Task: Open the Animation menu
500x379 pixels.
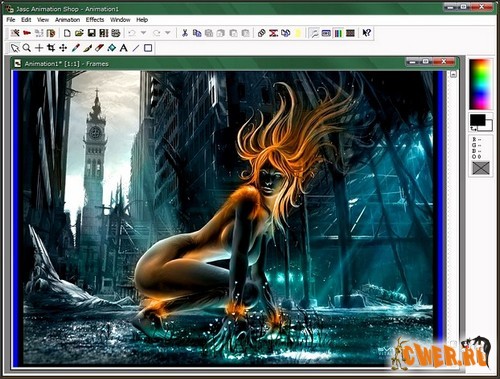Action: click(x=67, y=20)
